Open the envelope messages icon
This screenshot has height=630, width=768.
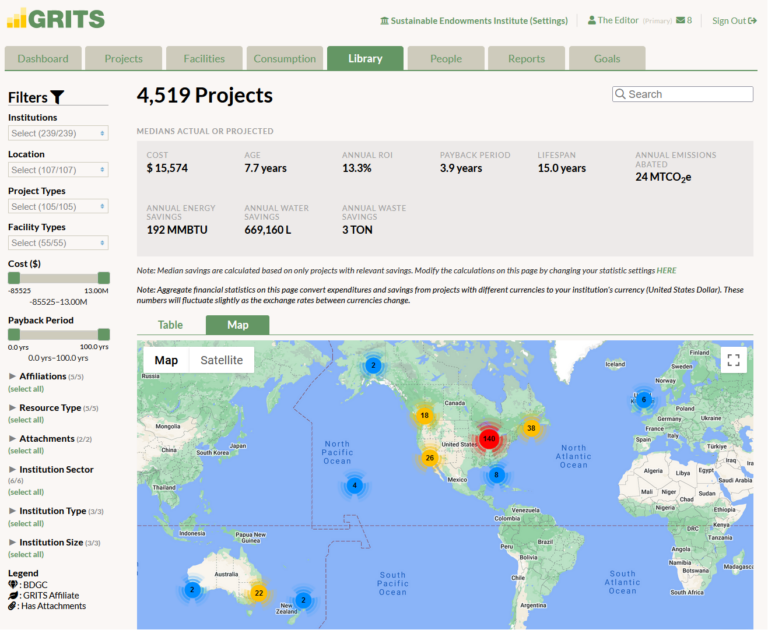[x=681, y=20]
